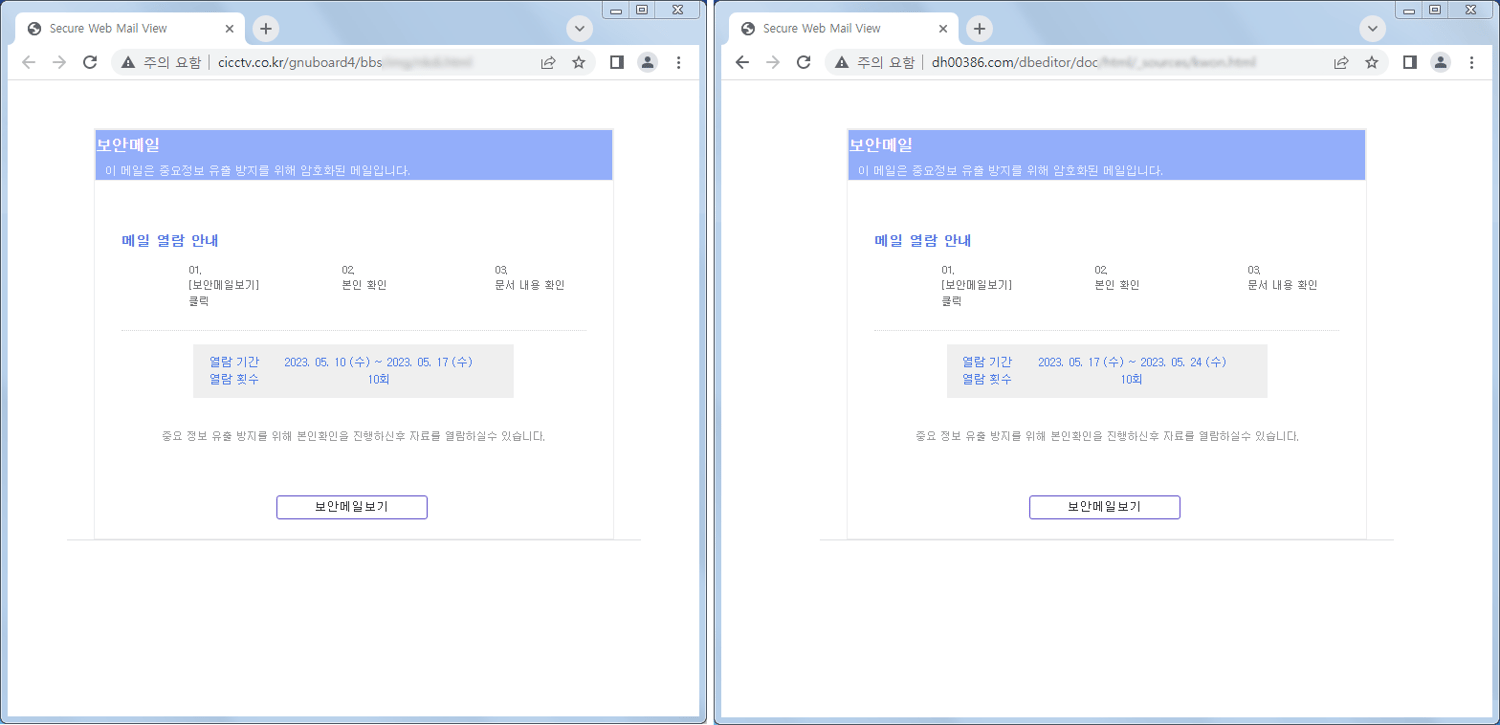Screen dimensions: 1500x725
Task: Click date range 2023. 05. 17 ~ 05. 24 in right window
Action: click(1132, 362)
